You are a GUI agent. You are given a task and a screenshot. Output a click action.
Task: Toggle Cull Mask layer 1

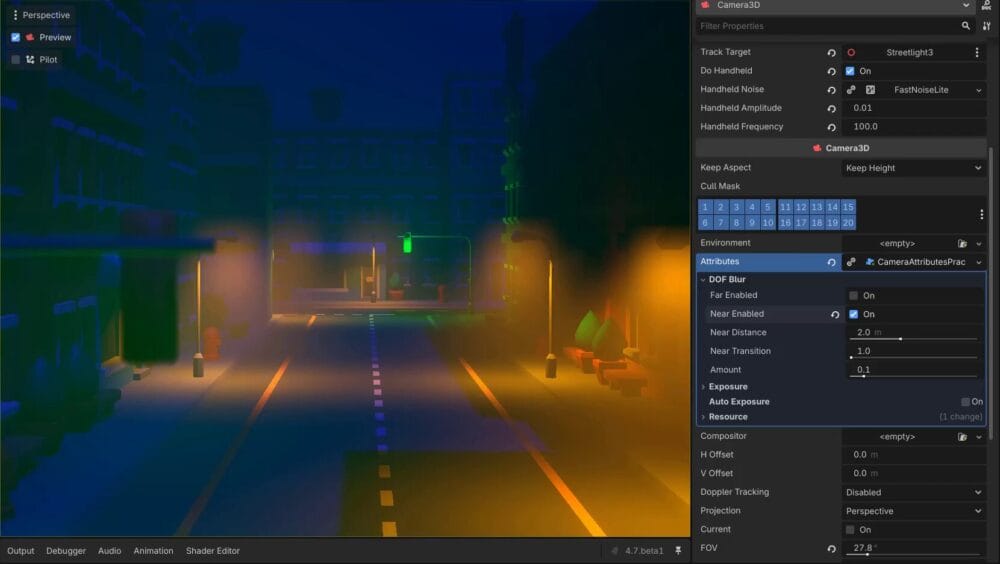click(x=705, y=207)
